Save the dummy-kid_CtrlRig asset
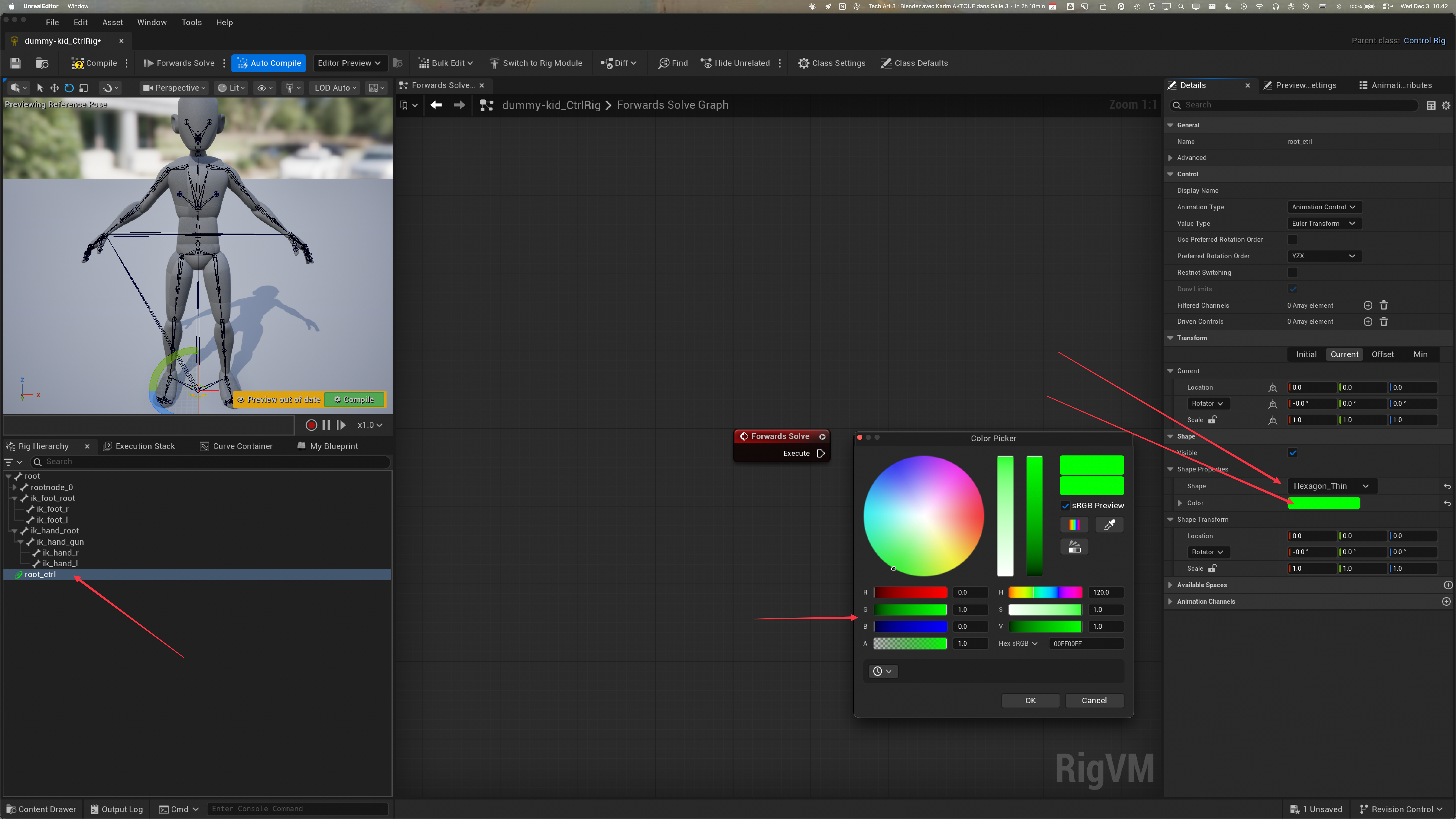The width and height of the screenshot is (1456, 819). pyautogui.click(x=15, y=63)
